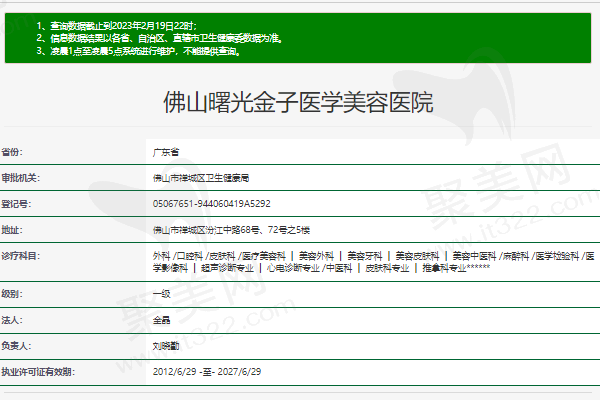Click the 法人 label
The height and width of the screenshot is (400, 600).
point(12,320)
